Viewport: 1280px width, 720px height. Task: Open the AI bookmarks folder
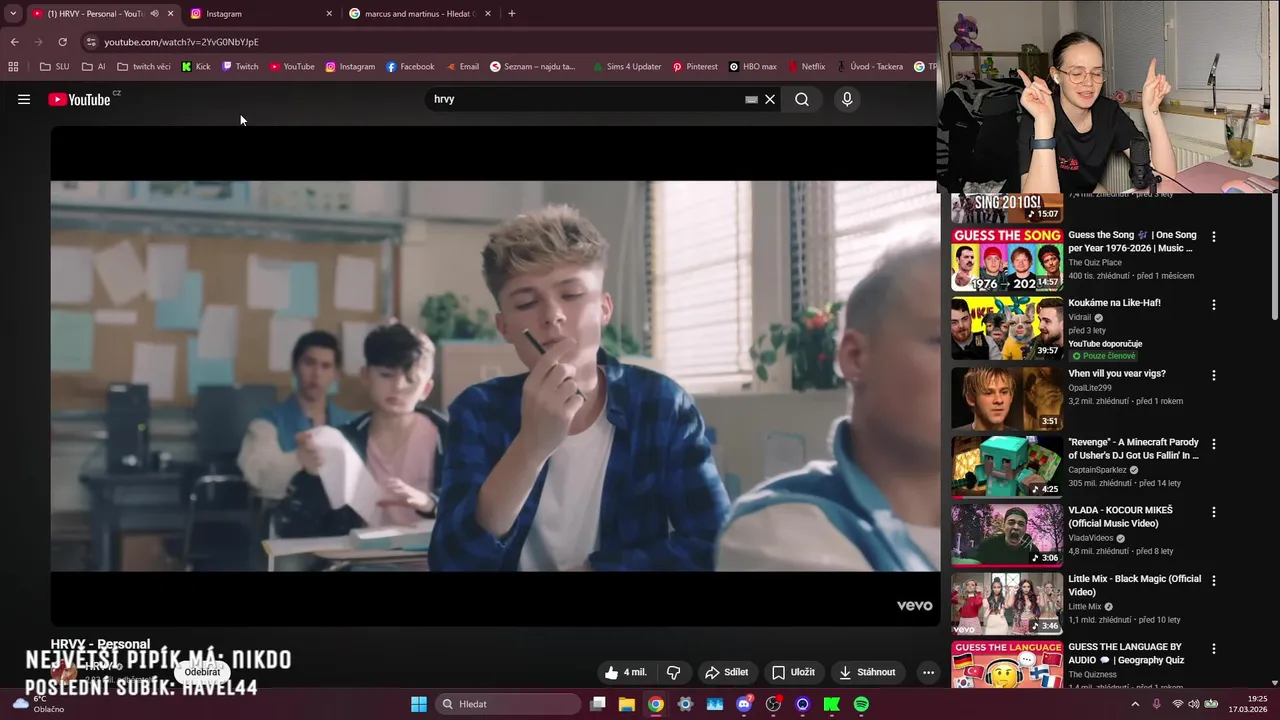[94, 67]
